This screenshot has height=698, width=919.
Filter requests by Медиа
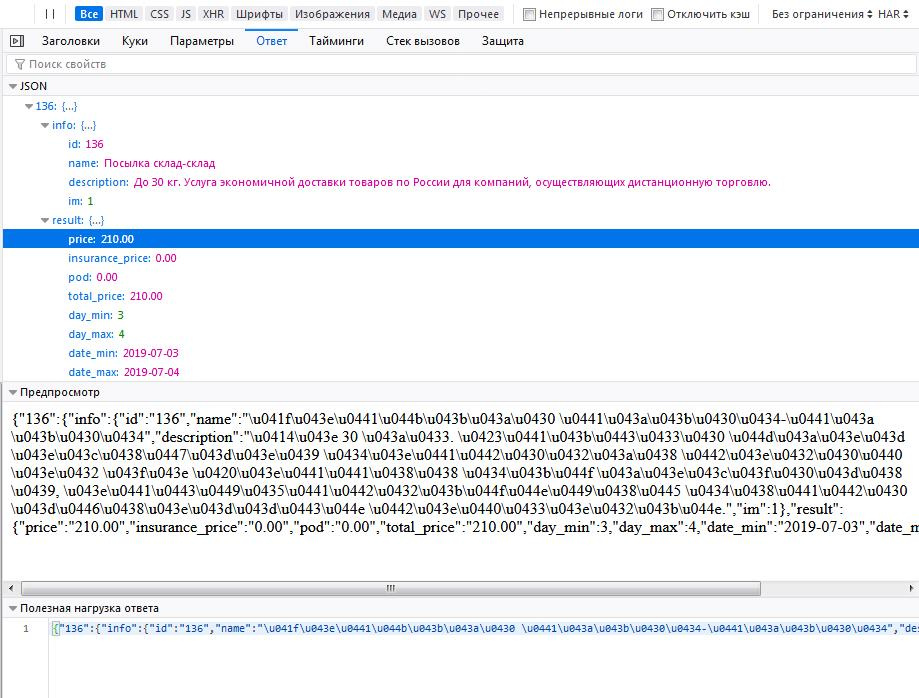pos(399,13)
